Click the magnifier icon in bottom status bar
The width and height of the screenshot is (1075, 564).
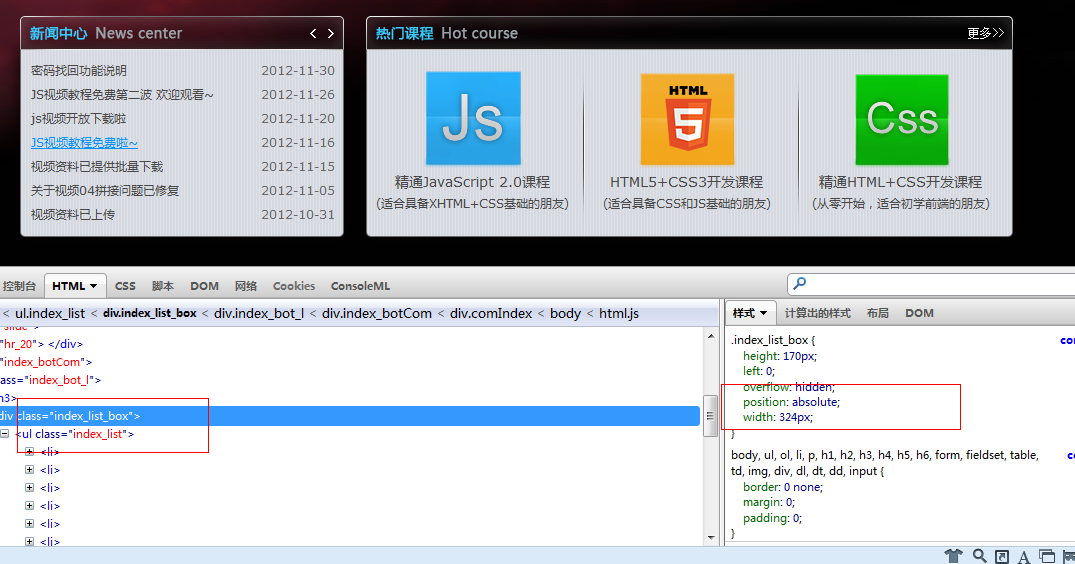979,556
